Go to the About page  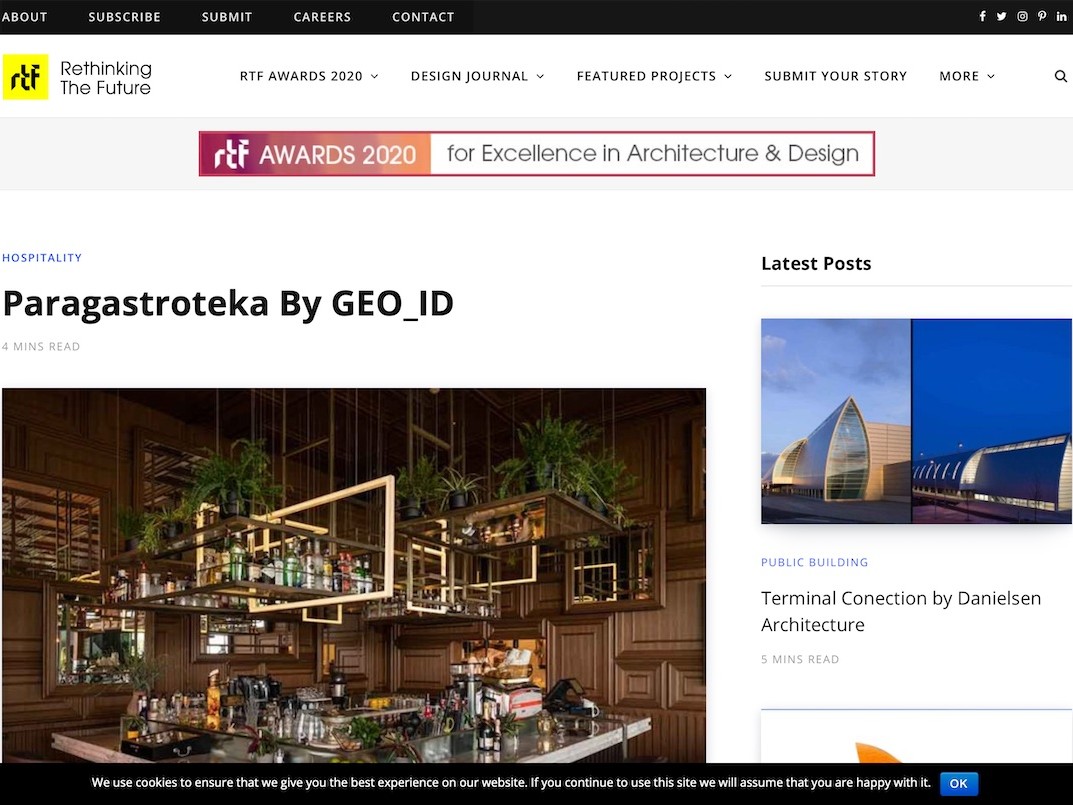point(25,17)
